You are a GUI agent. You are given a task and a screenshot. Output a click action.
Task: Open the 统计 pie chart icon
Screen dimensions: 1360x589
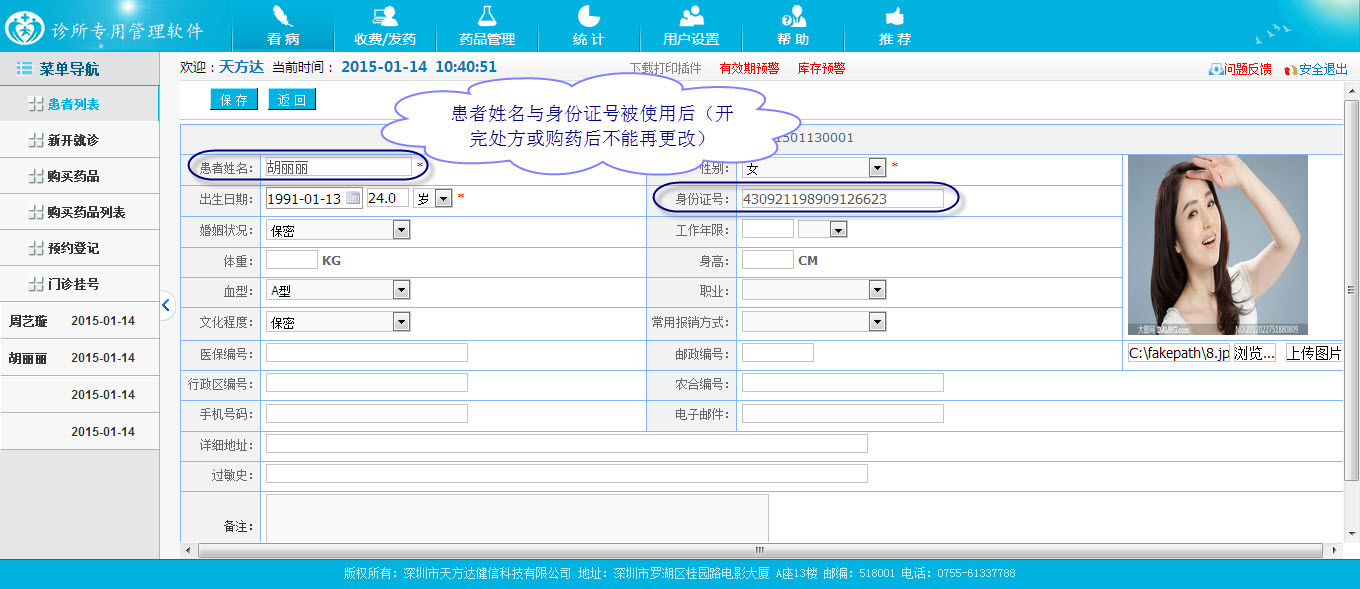click(x=588, y=17)
